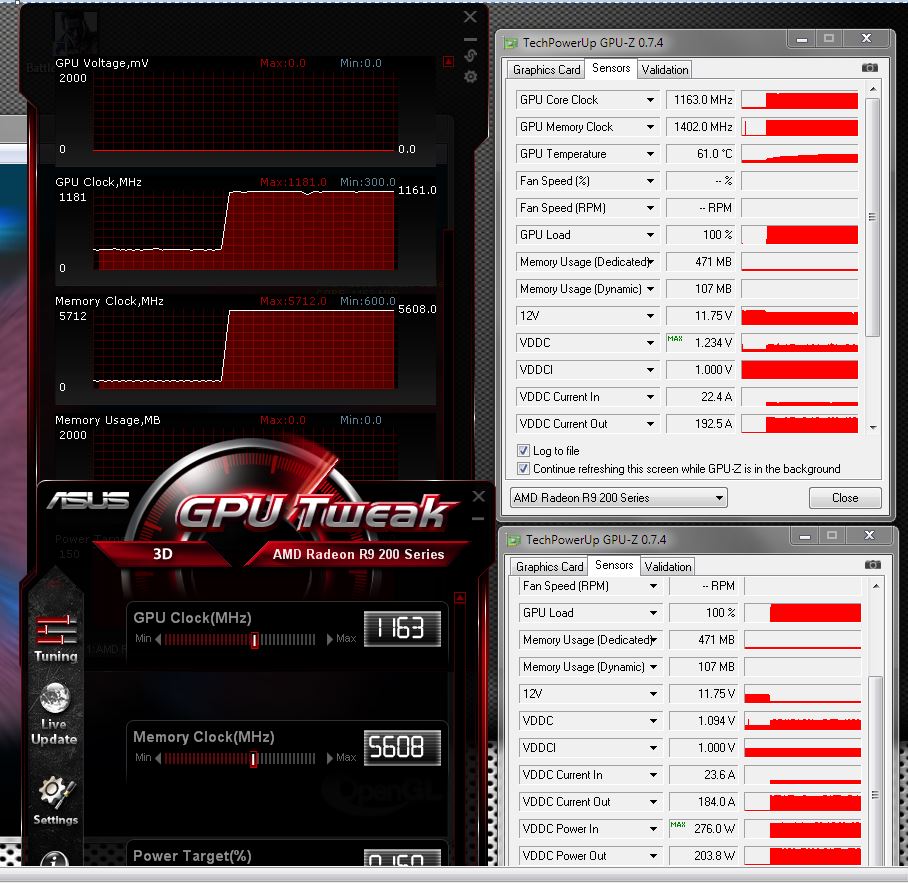
Task: Open Live Update in GPU Tweak sidebar
Action: (54, 713)
